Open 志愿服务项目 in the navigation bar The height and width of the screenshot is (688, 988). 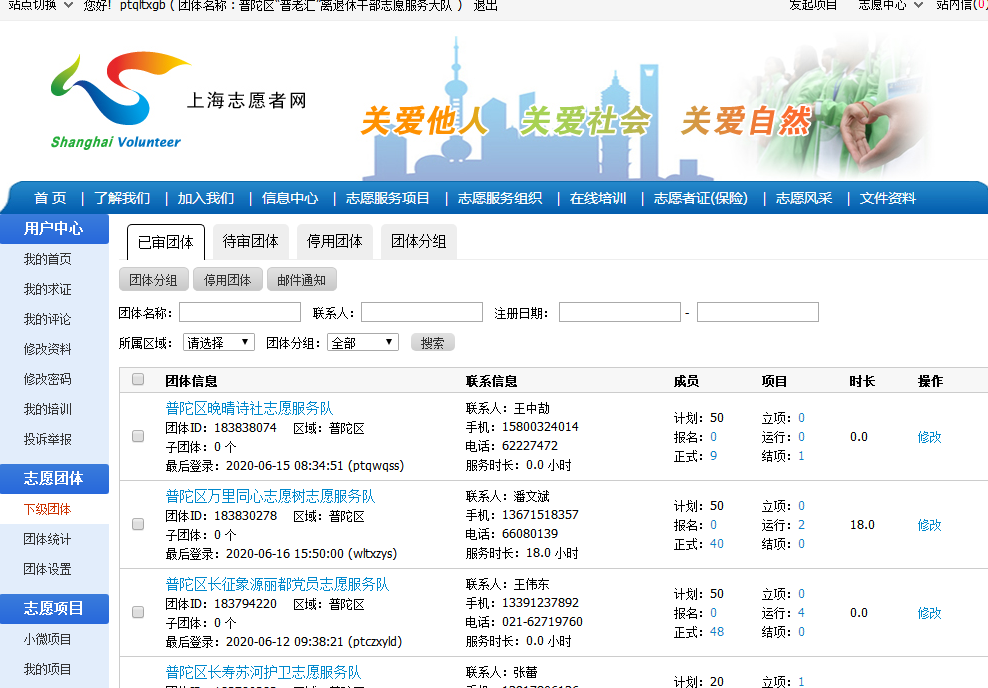click(x=387, y=198)
